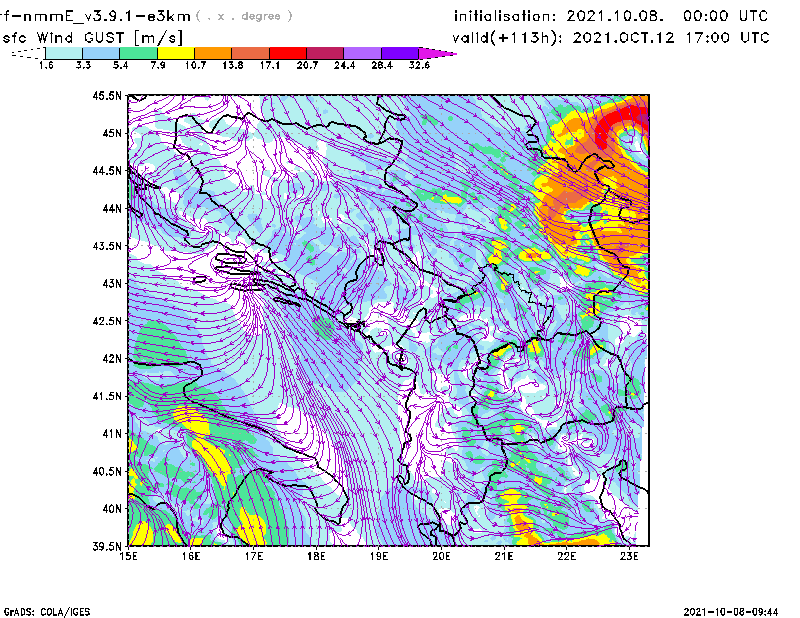Click the light blue 3.3–5.4 legend swatch
This screenshot has height=618, width=800.
[x=101, y=53]
